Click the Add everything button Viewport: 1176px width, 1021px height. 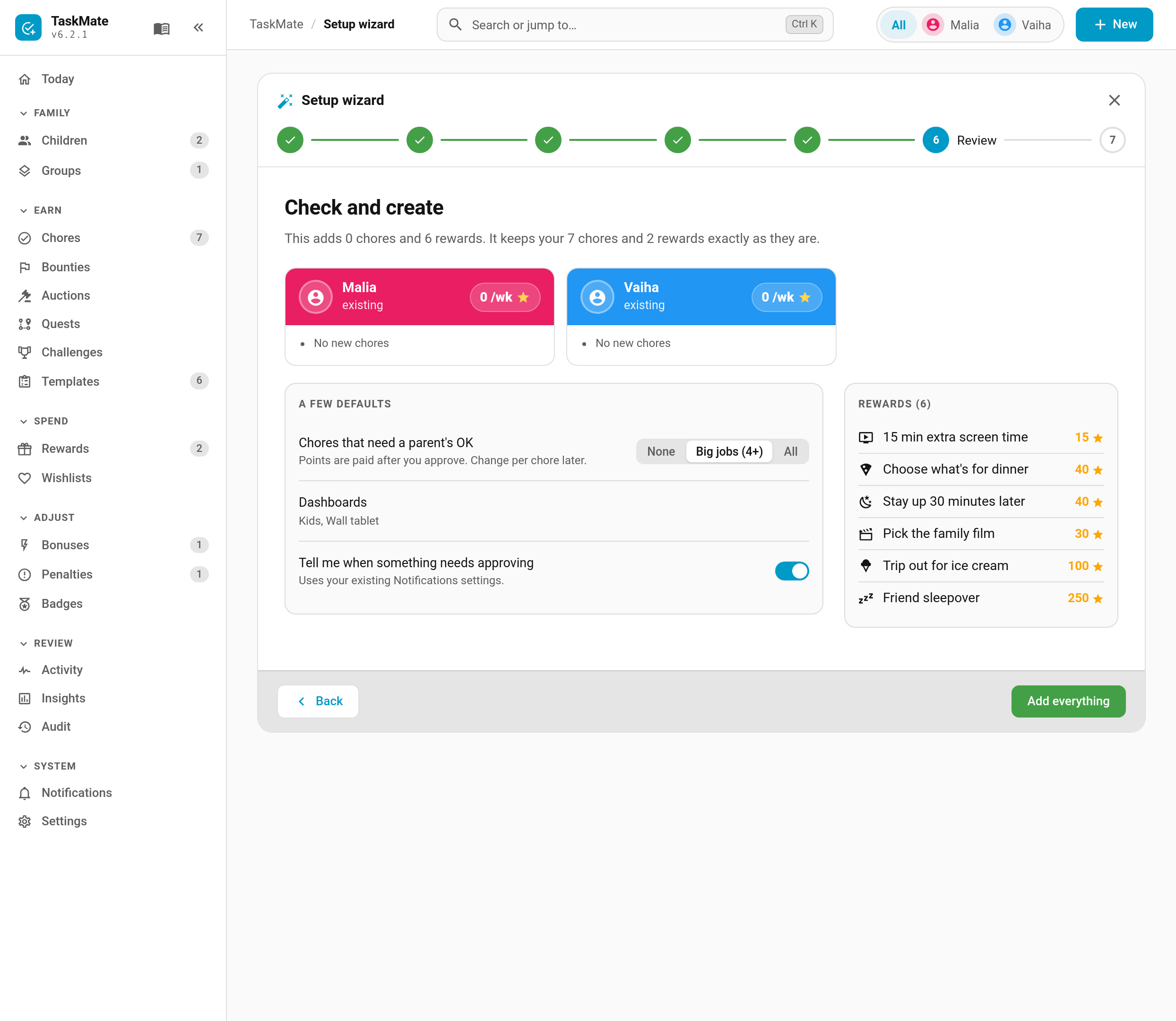pos(1068,701)
